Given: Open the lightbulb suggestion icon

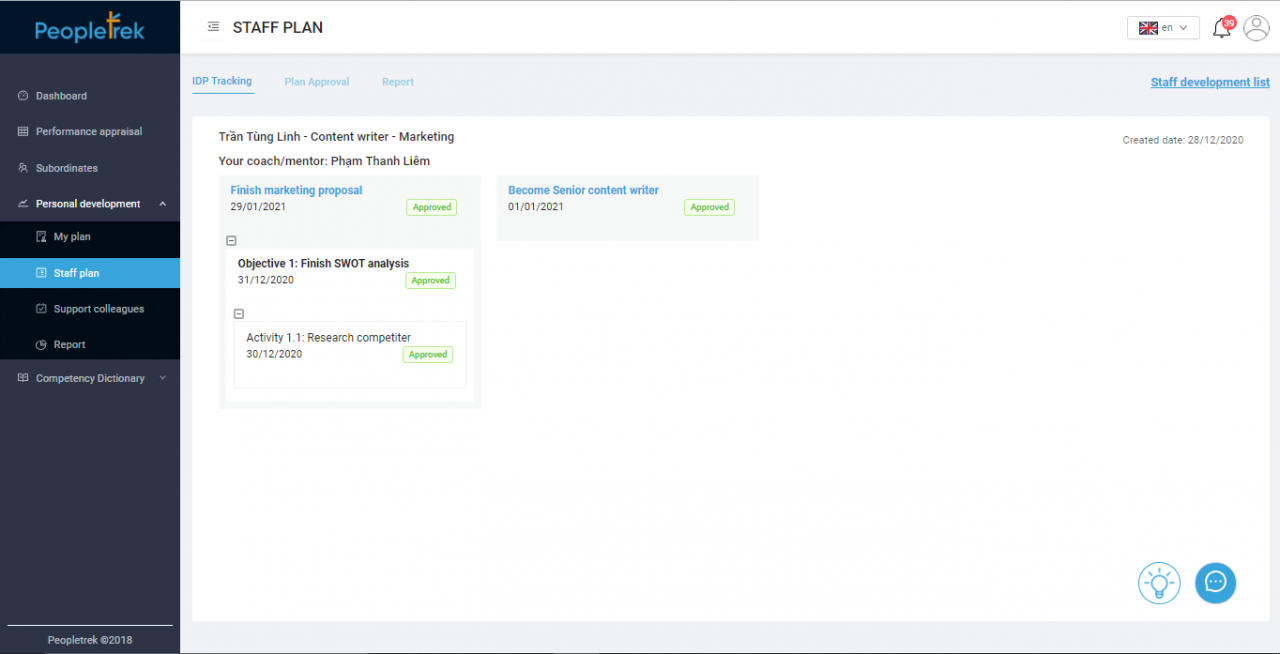Looking at the screenshot, I should [1159, 583].
